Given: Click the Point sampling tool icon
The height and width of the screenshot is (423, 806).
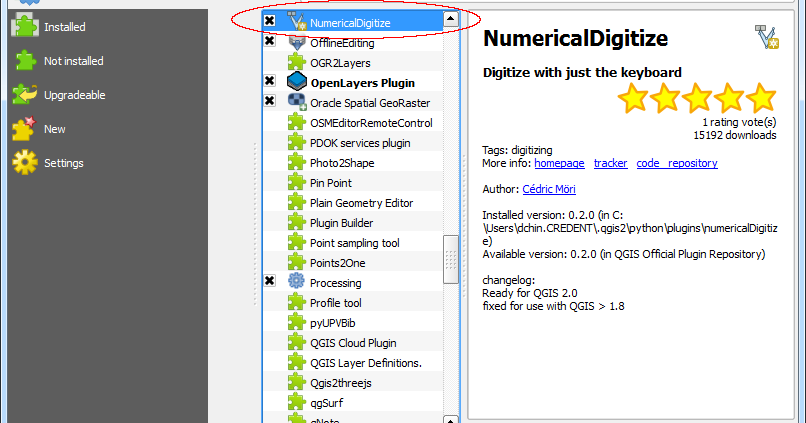Looking at the screenshot, I should tap(297, 243).
